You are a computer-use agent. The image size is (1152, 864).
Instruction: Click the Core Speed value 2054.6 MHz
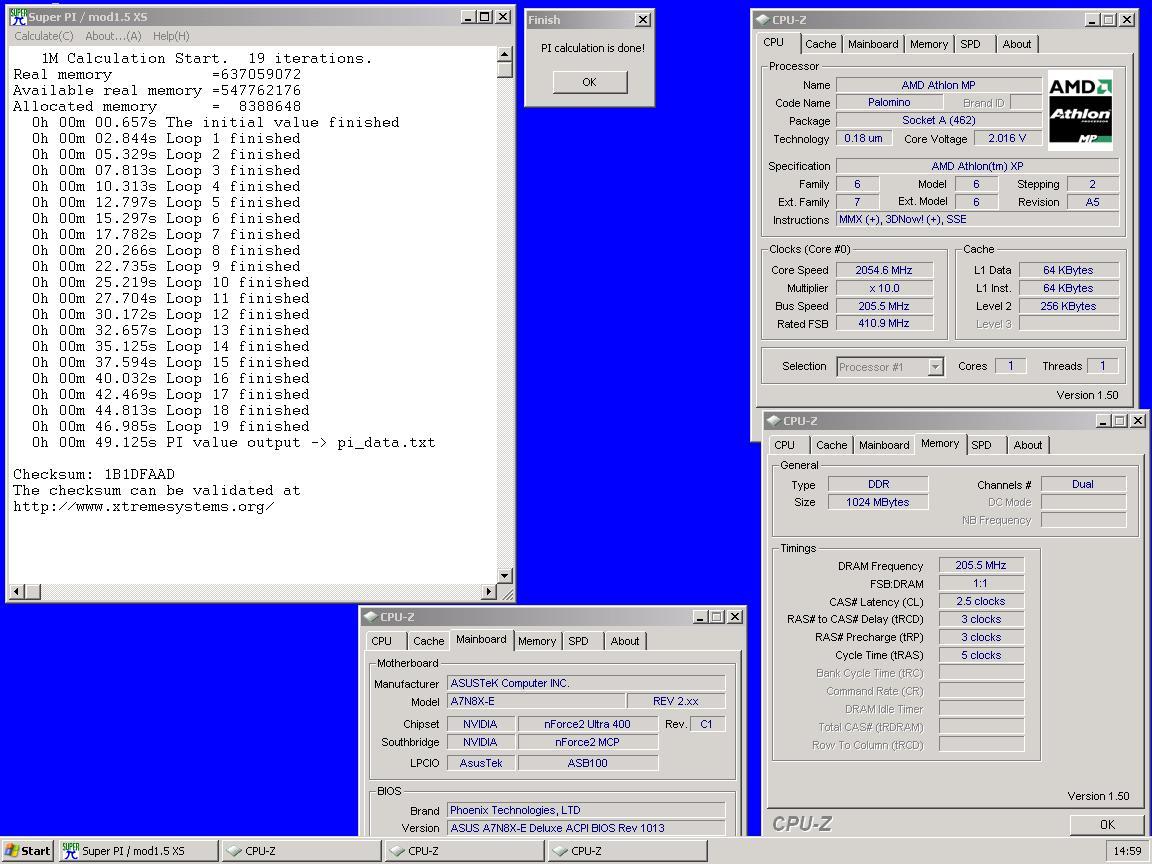[x=884, y=270]
